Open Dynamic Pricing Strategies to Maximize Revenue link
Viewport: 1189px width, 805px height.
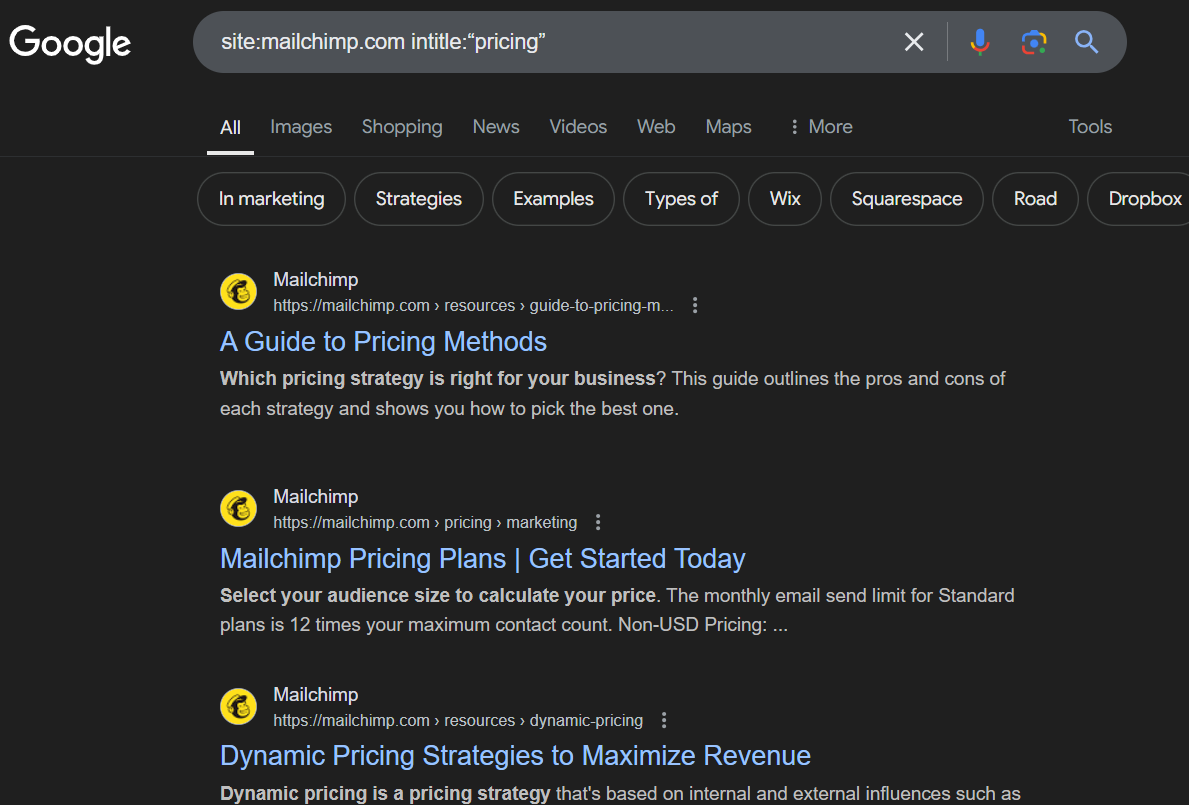515,756
